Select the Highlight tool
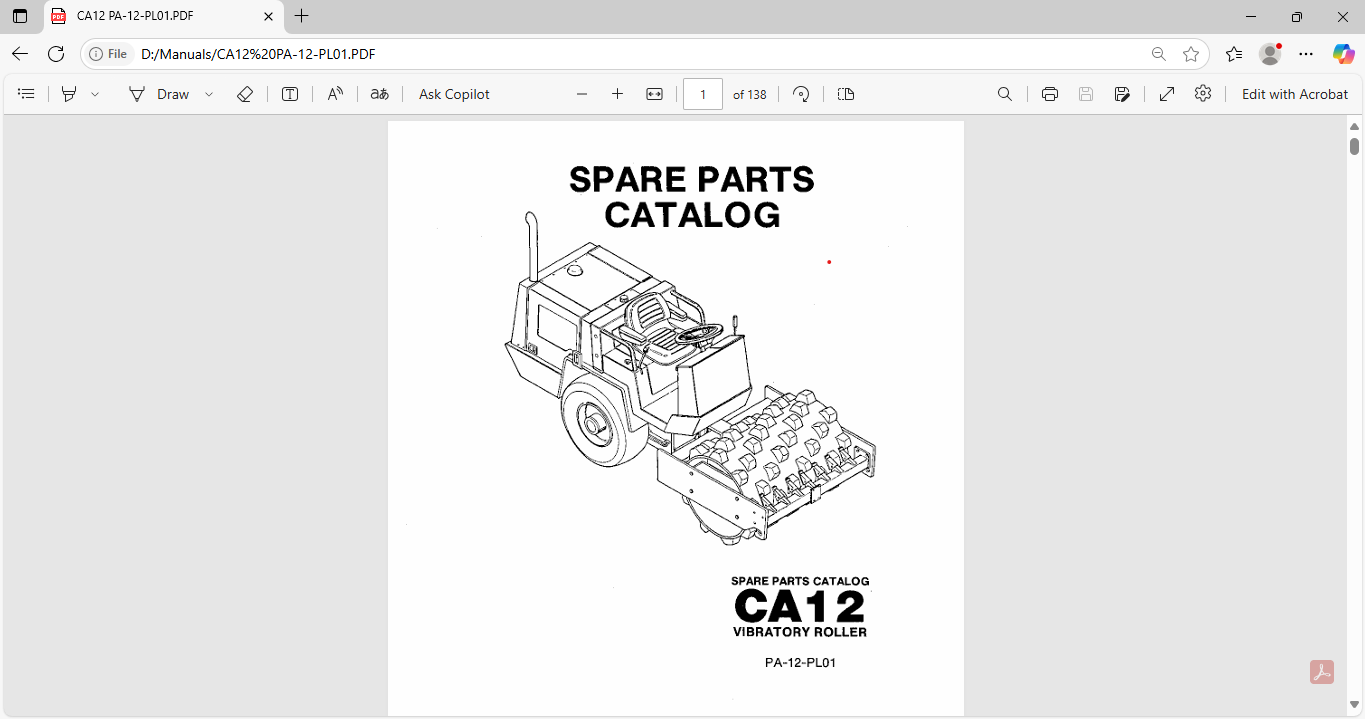 click(x=69, y=94)
